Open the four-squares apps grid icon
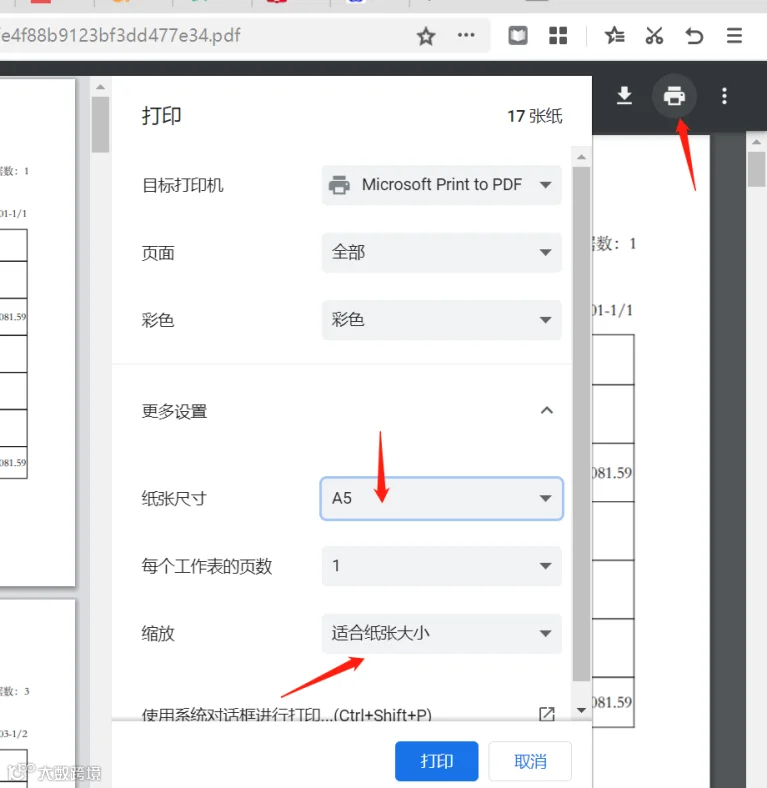This screenshot has height=788, width=767. [x=558, y=36]
